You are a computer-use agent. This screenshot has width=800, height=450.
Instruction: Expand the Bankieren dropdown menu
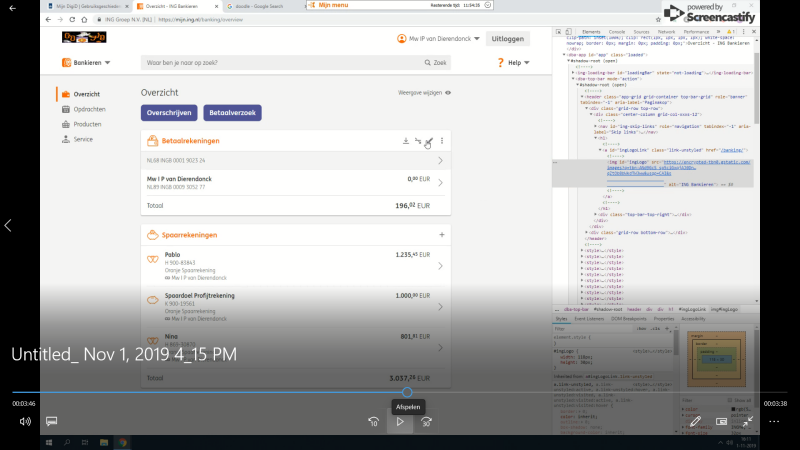(x=87, y=63)
